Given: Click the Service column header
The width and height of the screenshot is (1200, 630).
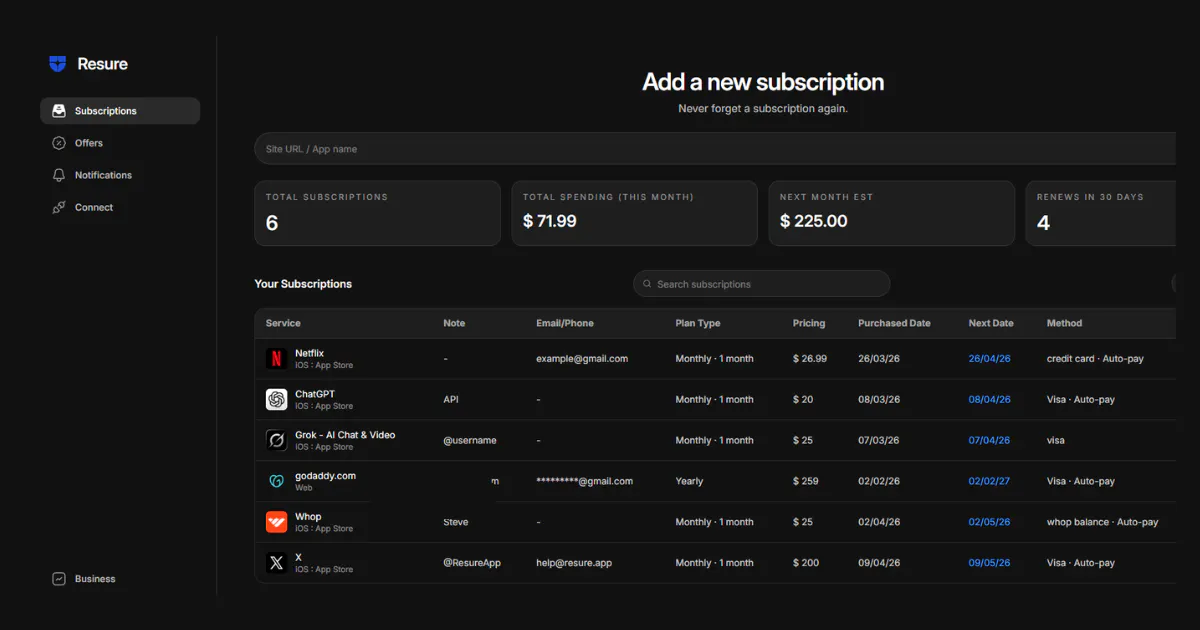Looking at the screenshot, I should [x=283, y=323].
